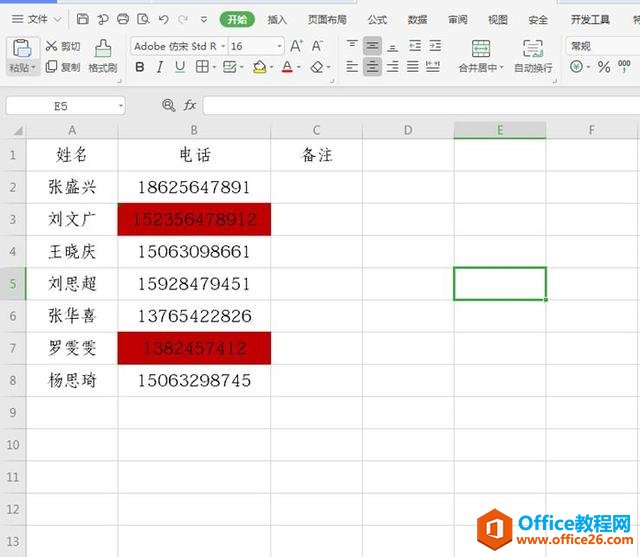
Task: Open the fx insert function dialog
Action: (190, 106)
